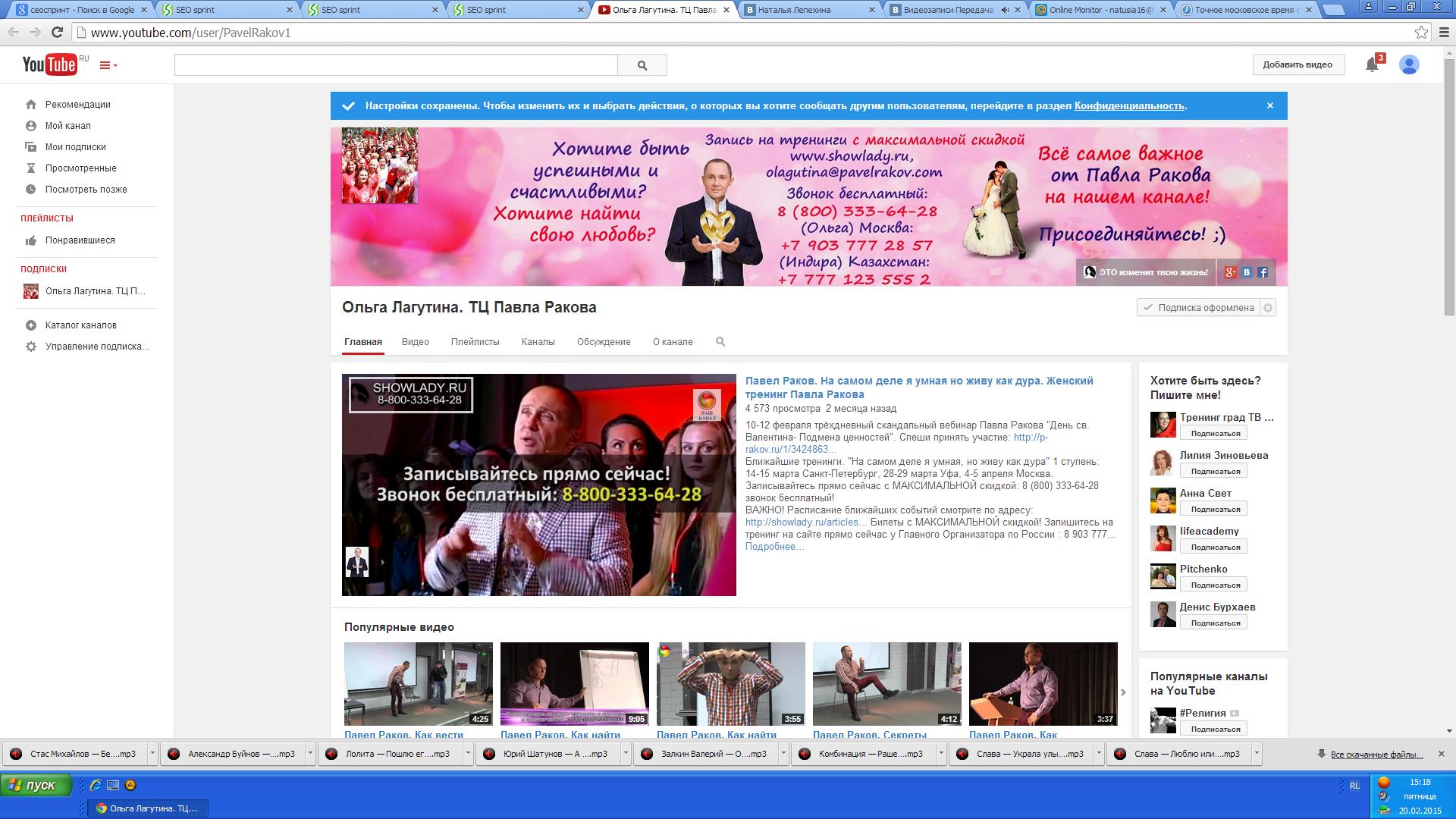Open Chrome menu hamburger icon
Image resolution: width=1456 pixels, height=819 pixels.
(x=1443, y=33)
